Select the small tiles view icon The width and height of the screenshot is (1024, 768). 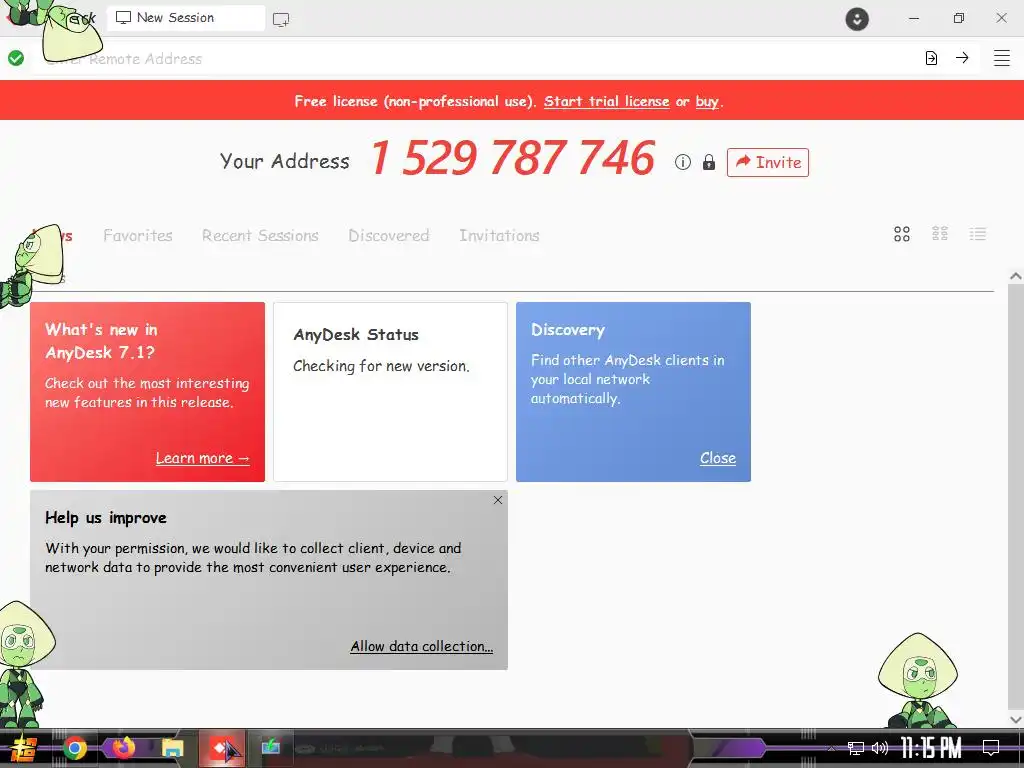tap(940, 234)
